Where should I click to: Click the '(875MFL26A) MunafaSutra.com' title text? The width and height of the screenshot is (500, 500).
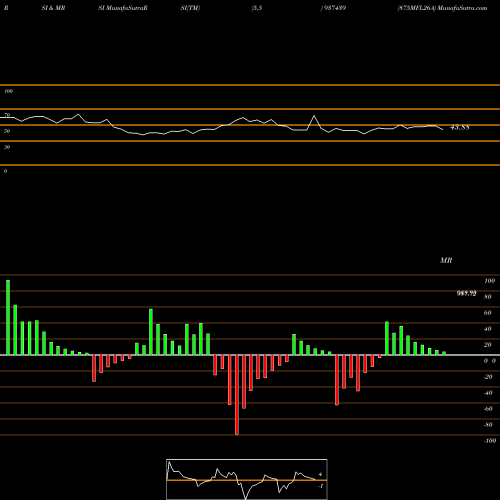click(x=442, y=8)
